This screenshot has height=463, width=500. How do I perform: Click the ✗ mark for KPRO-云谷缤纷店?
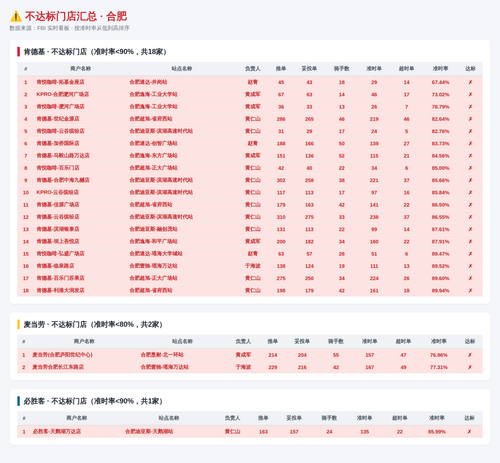[x=470, y=192]
